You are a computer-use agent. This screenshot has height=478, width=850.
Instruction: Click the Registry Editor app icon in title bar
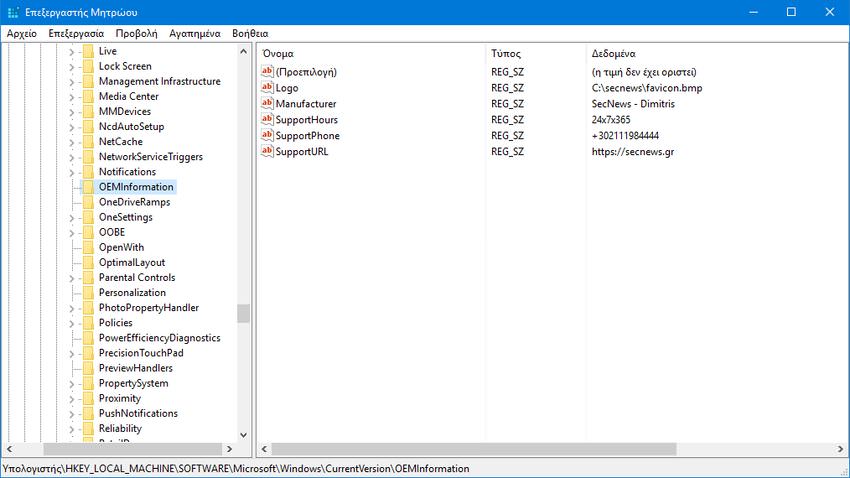point(13,12)
